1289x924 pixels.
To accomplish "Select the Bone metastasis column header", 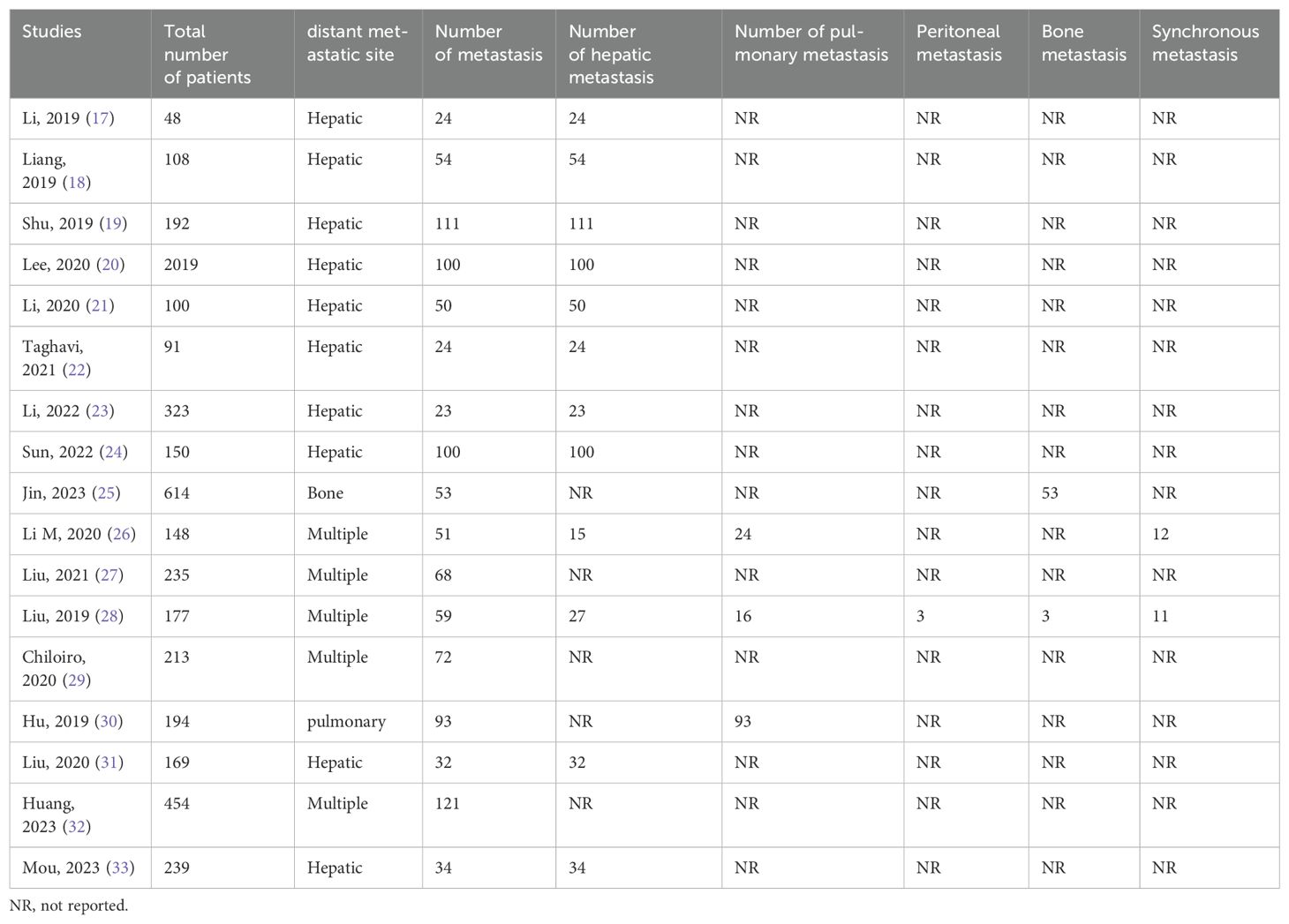I will pyautogui.click(x=1083, y=43).
